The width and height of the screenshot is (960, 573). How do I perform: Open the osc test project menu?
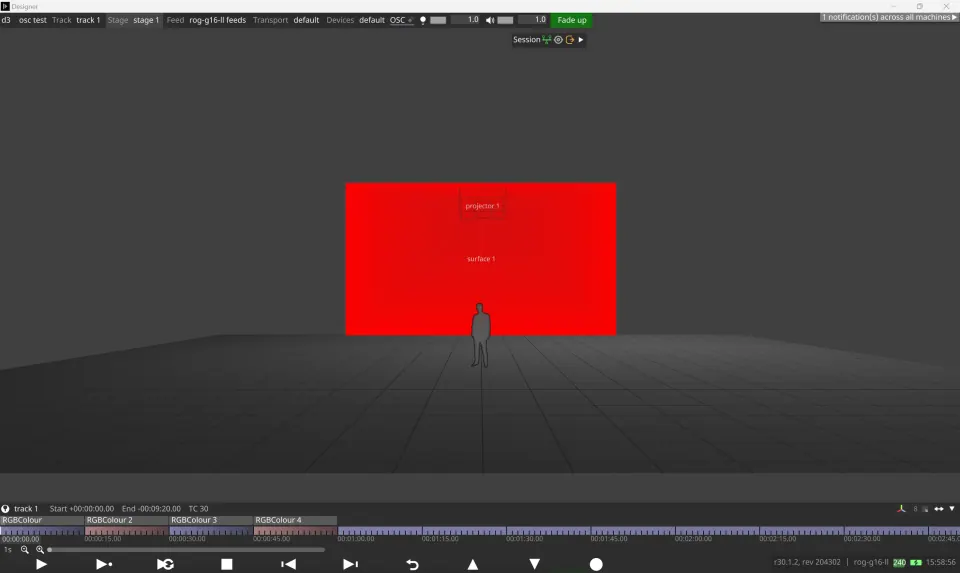point(32,20)
